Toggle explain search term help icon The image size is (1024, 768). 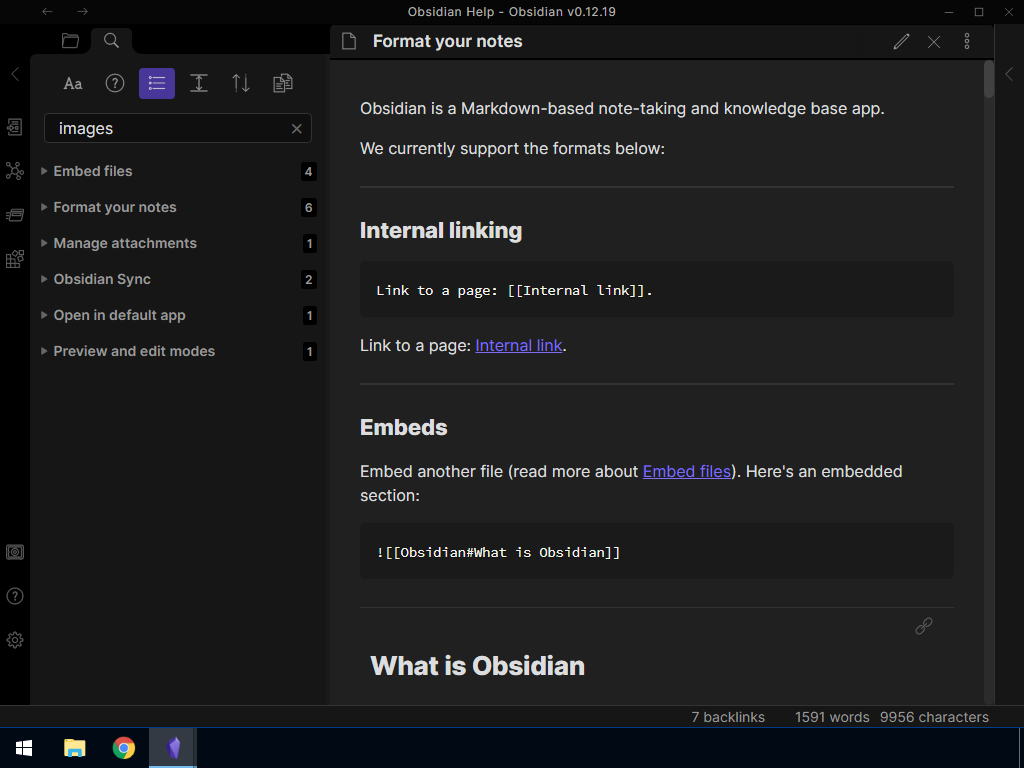point(115,84)
